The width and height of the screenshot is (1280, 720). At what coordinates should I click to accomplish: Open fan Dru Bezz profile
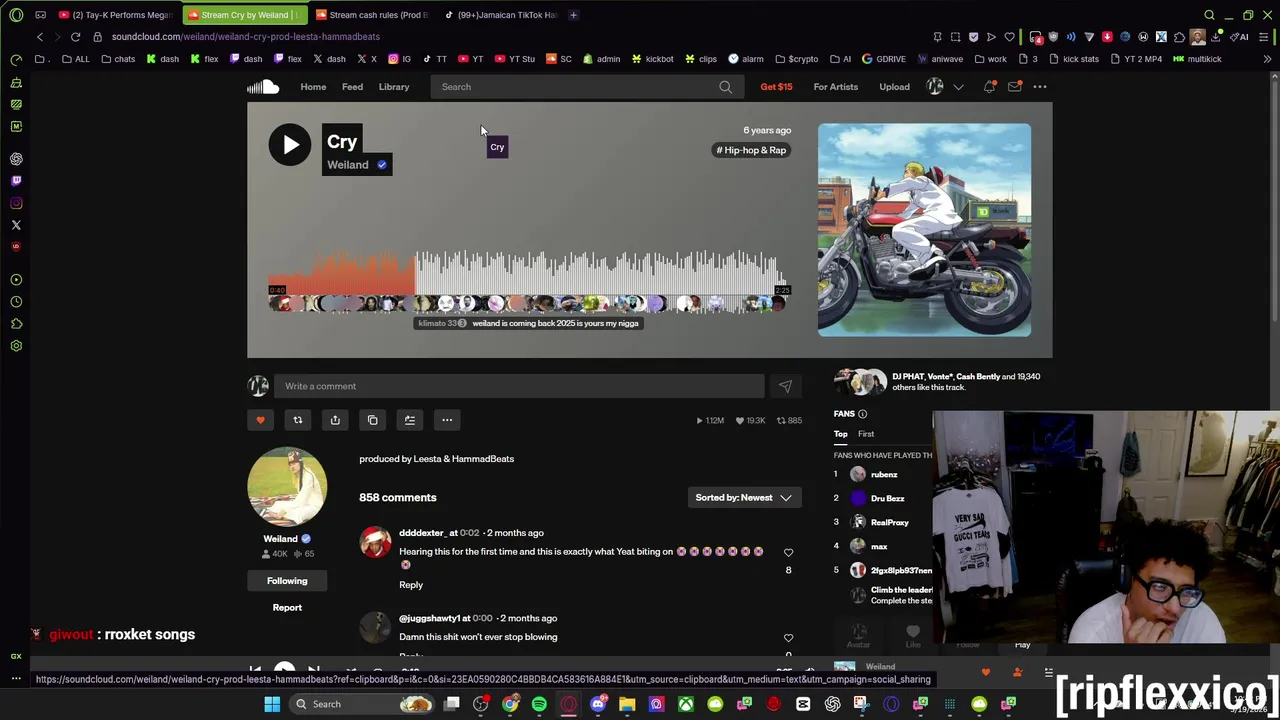(x=887, y=498)
